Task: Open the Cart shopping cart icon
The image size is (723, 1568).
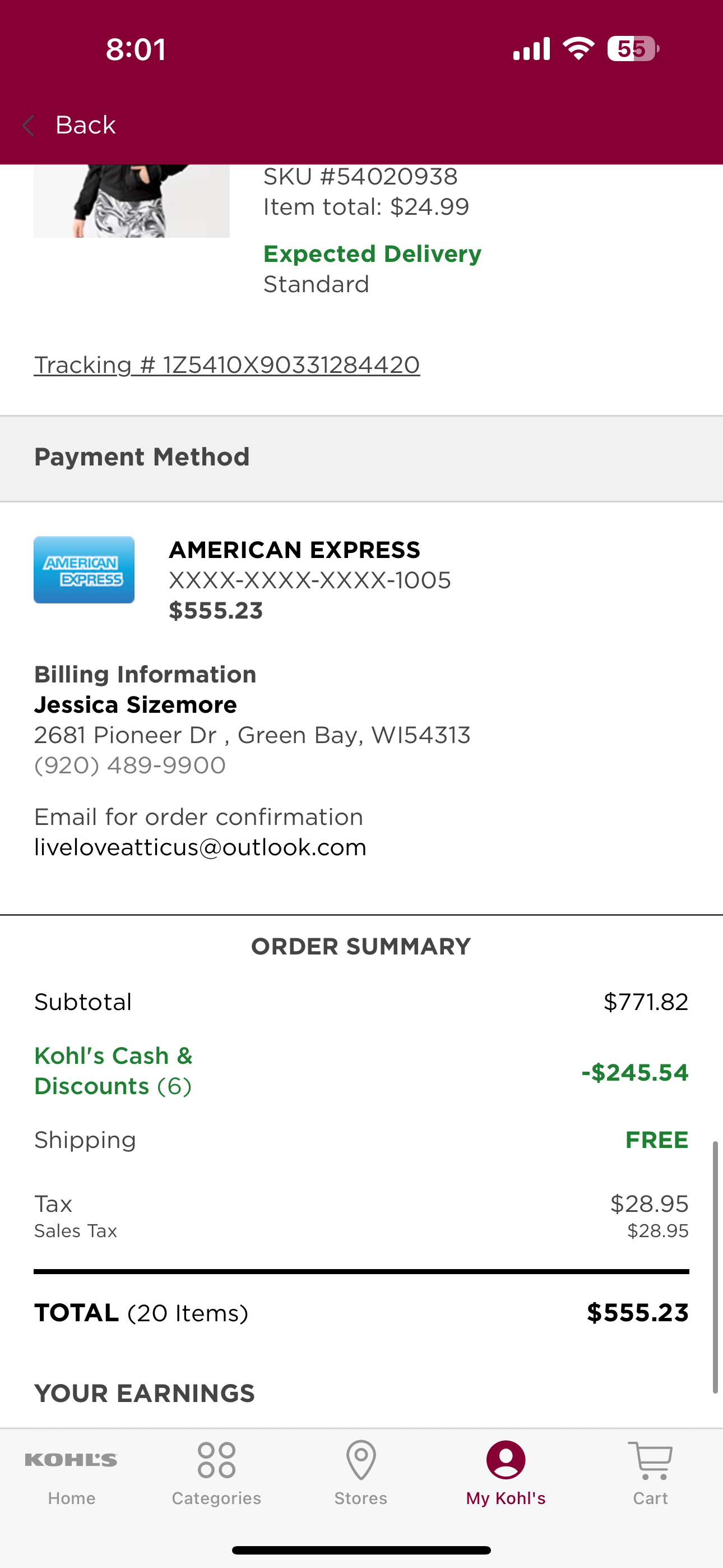Action: (x=650, y=1460)
